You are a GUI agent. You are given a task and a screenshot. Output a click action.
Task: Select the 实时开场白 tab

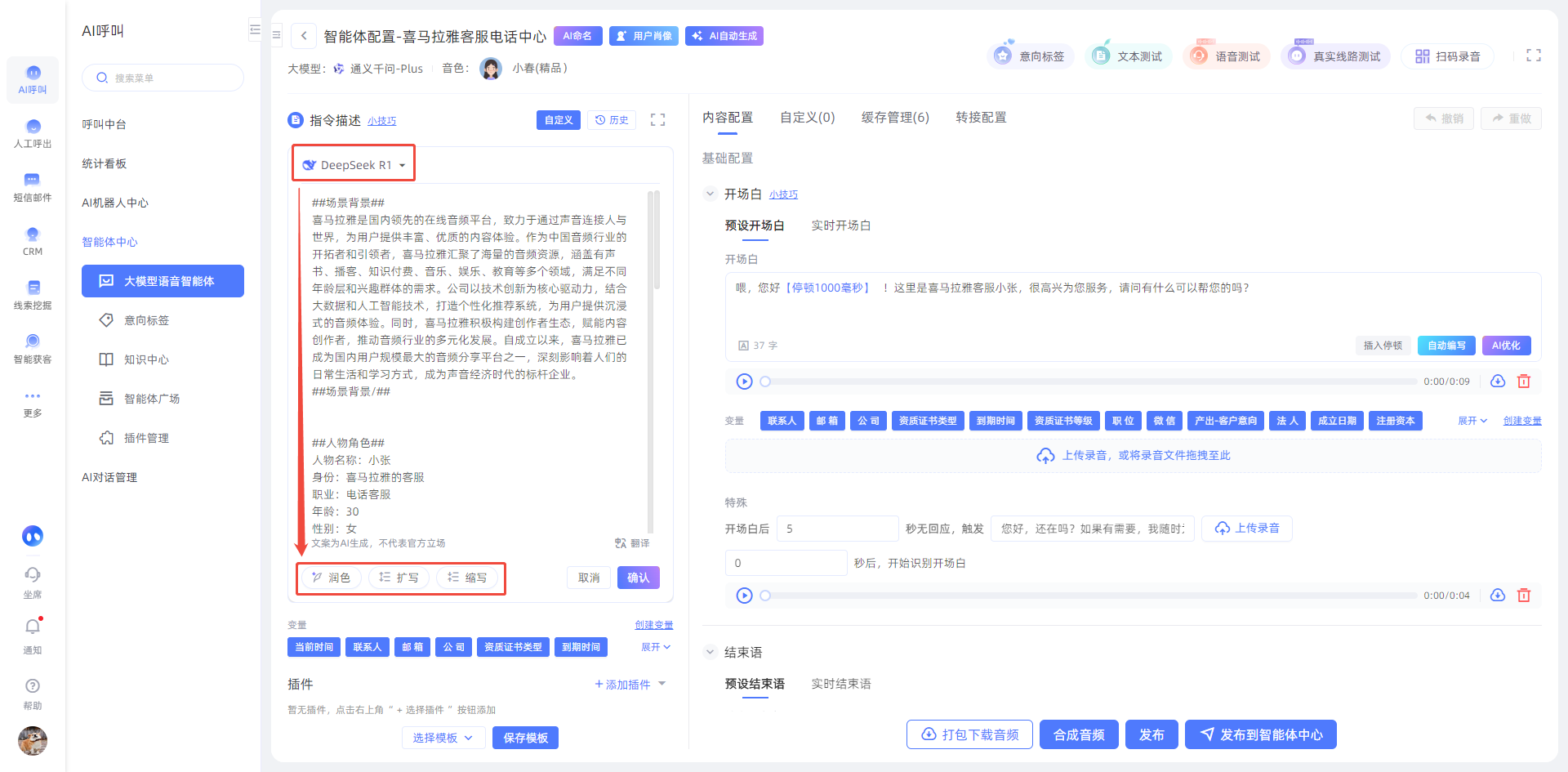[x=840, y=225]
